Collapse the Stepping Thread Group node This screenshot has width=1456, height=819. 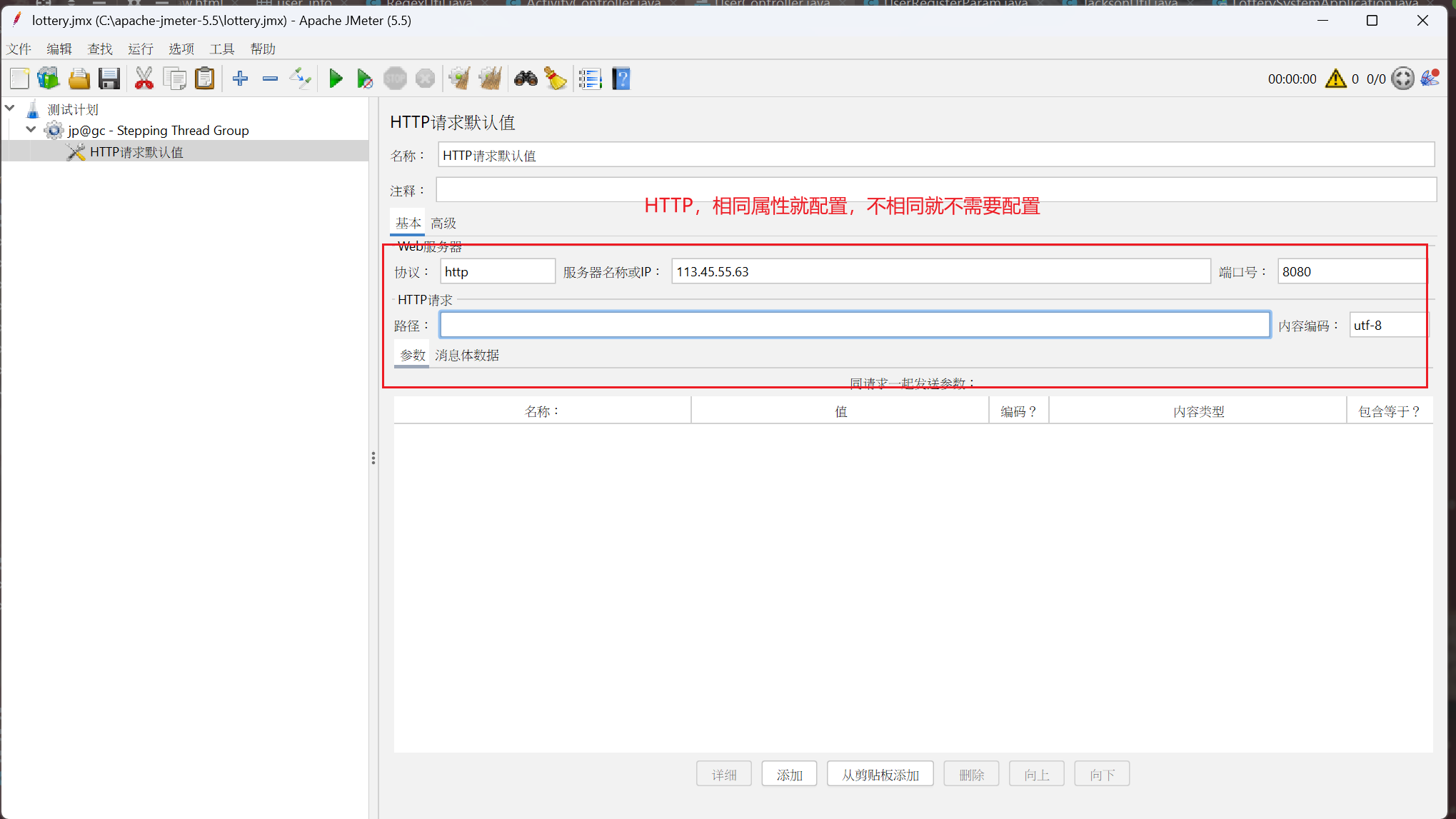(31, 130)
